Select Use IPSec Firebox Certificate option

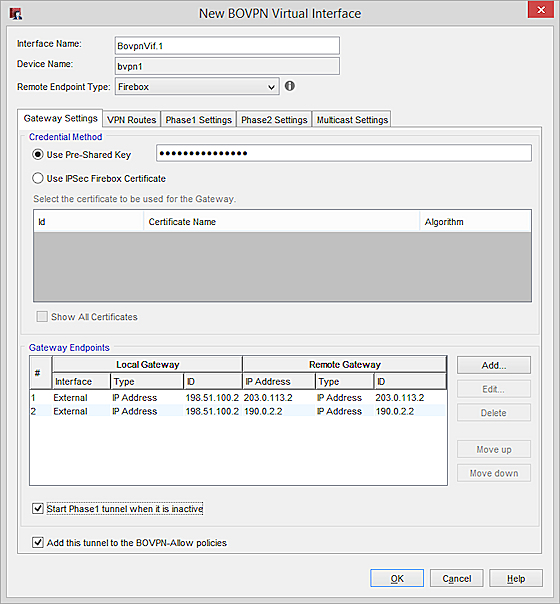coord(38,178)
